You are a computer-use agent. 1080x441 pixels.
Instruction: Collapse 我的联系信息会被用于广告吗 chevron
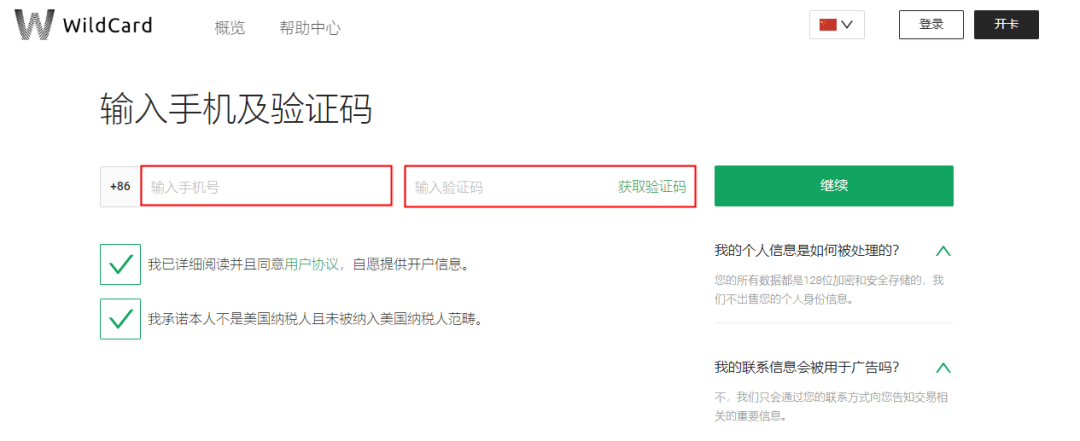(x=942, y=367)
